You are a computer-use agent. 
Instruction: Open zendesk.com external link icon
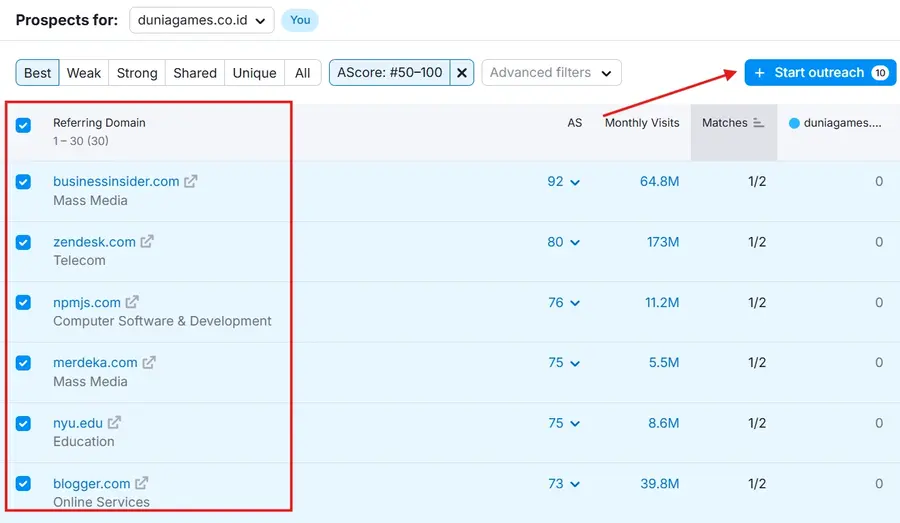coord(147,242)
